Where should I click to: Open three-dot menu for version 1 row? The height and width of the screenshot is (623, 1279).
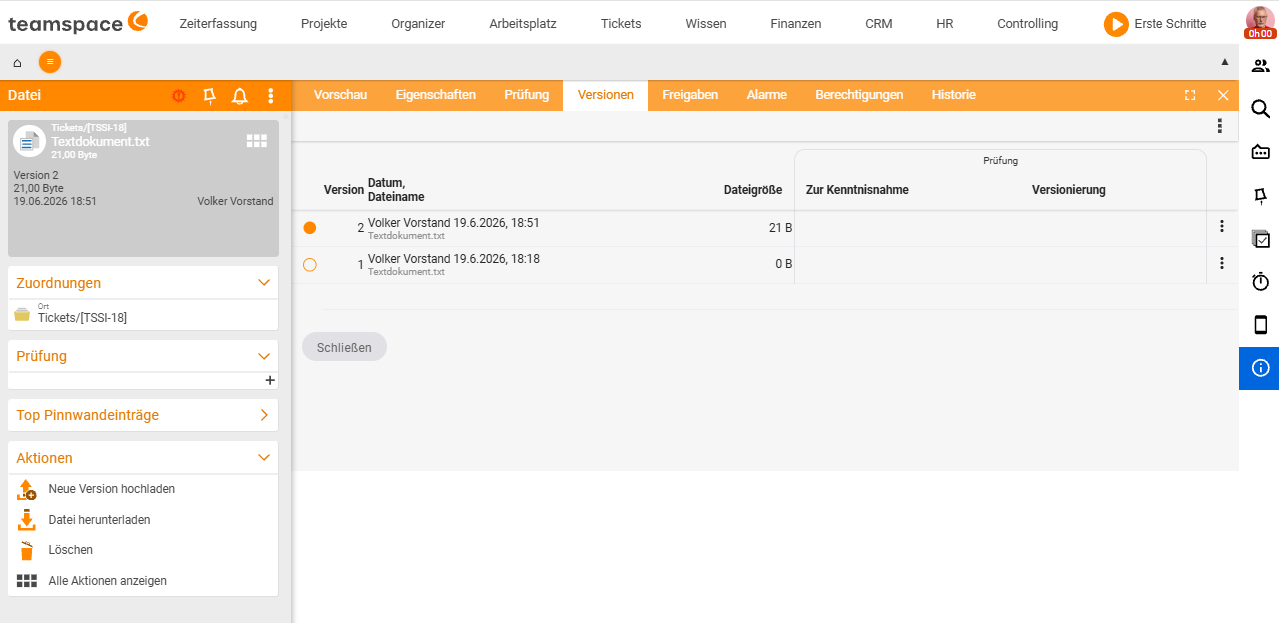pos(1221,263)
